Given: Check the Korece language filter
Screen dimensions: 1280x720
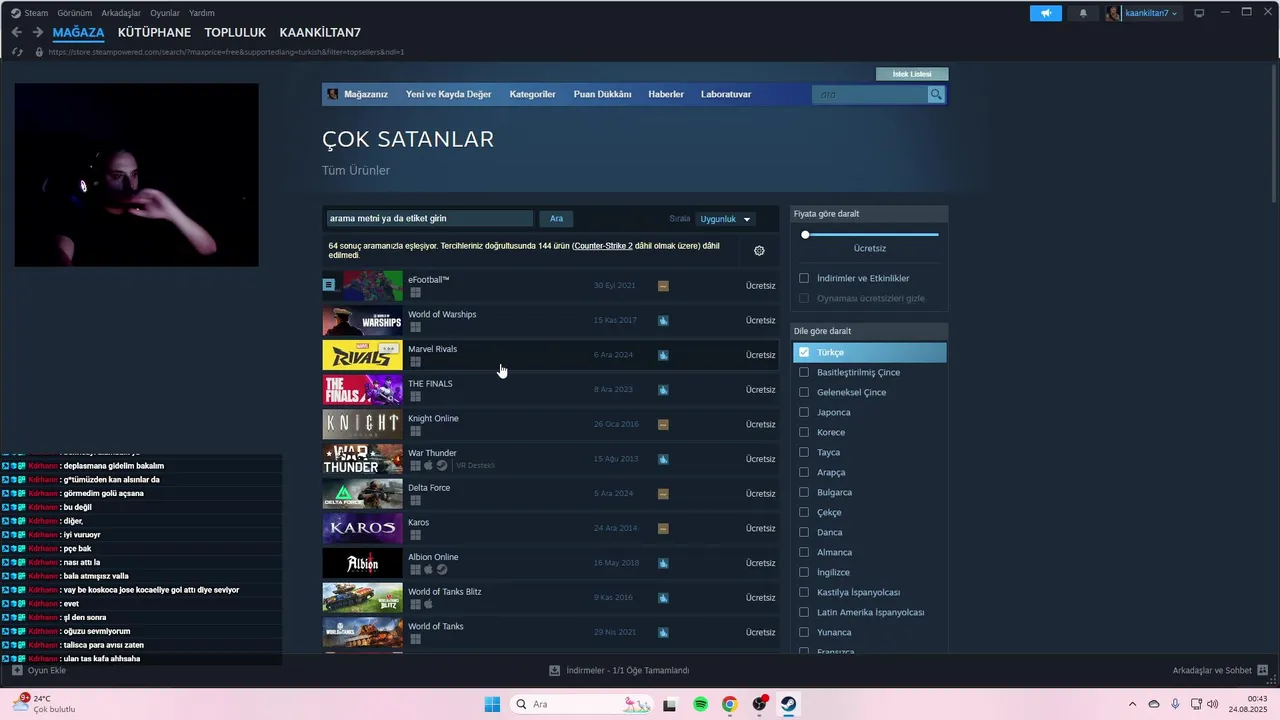Looking at the screenshot, I should (804, 432).
